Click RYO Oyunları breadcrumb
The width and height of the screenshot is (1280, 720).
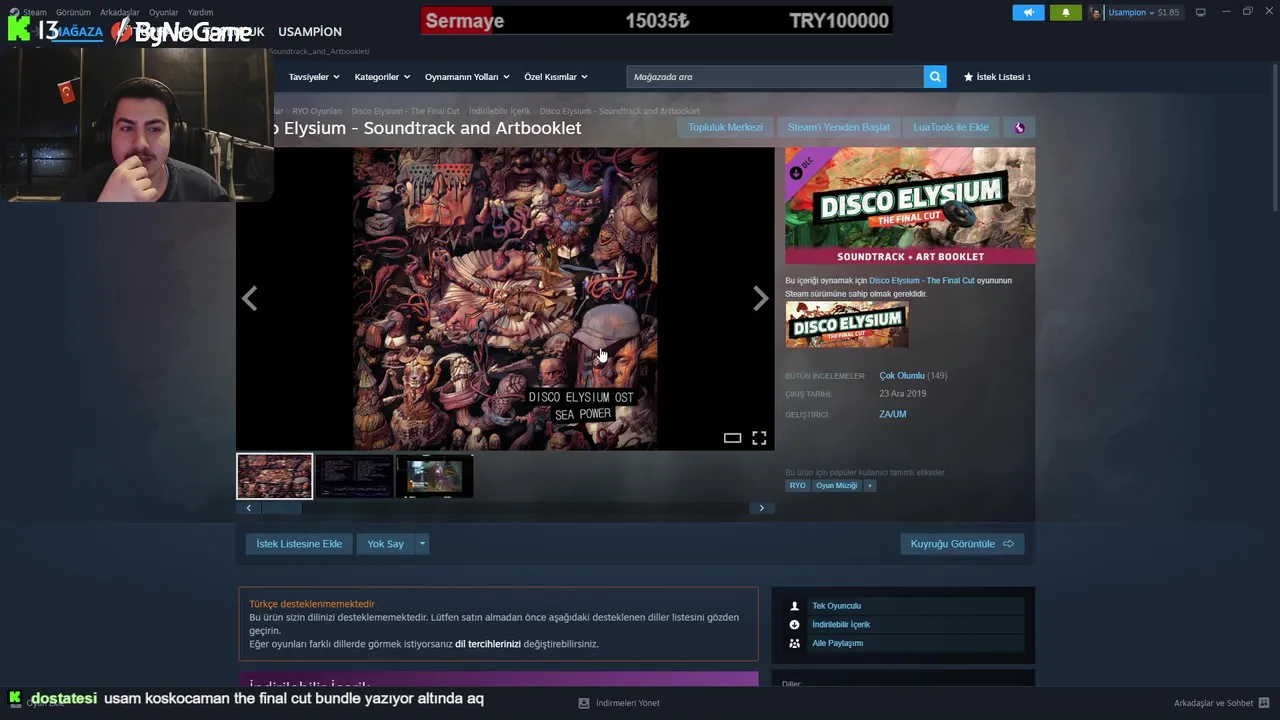pyautogui.click(x=317, y=111)
